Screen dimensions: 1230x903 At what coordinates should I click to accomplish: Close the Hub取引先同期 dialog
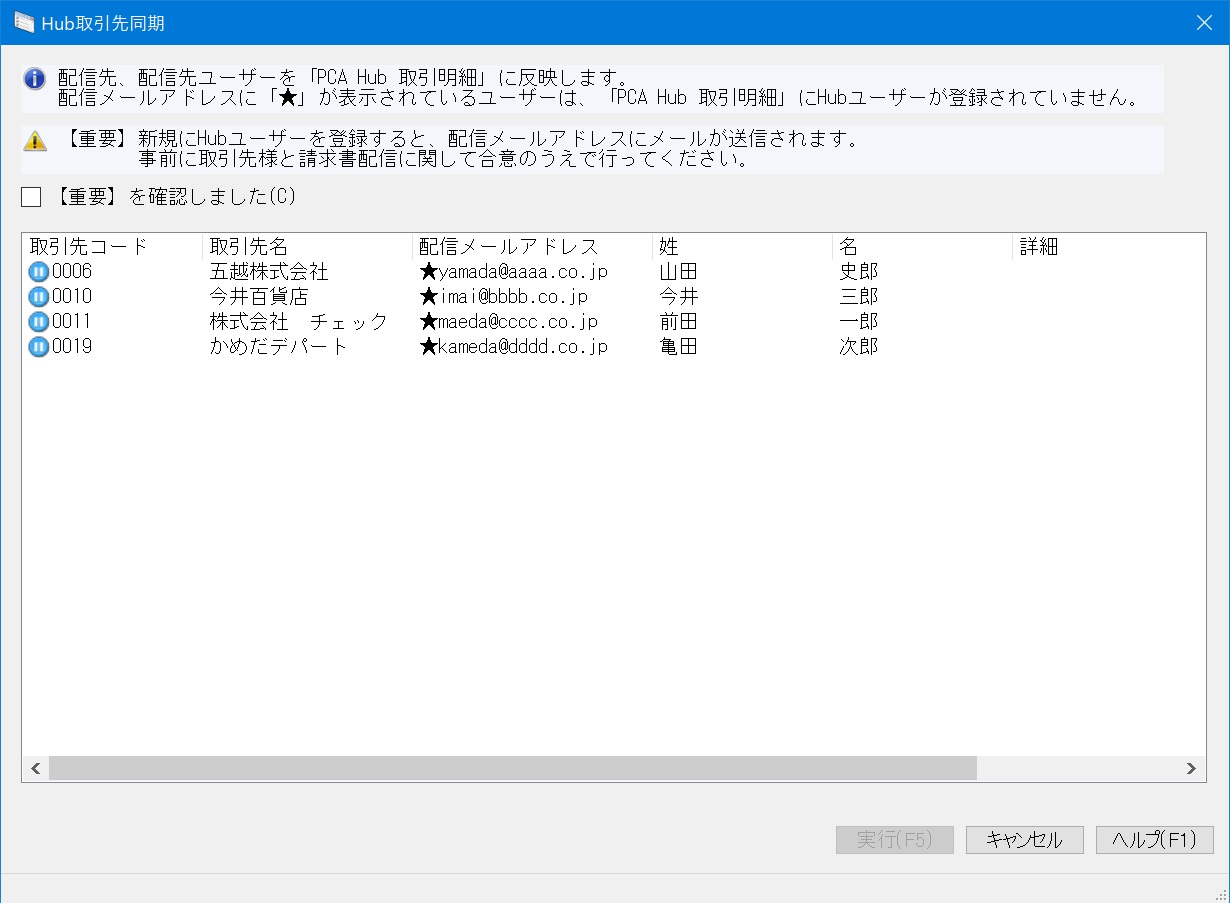click(x=1205, y=22)
